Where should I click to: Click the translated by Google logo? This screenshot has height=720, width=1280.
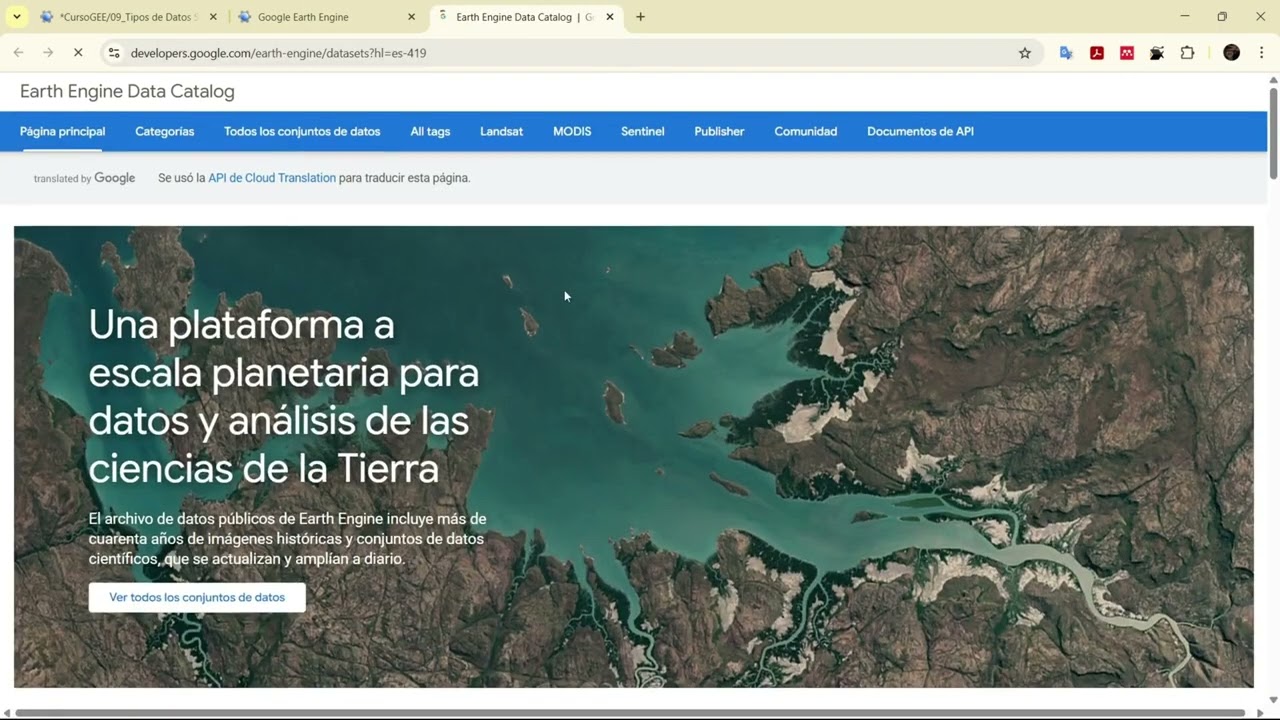point(84,178)
